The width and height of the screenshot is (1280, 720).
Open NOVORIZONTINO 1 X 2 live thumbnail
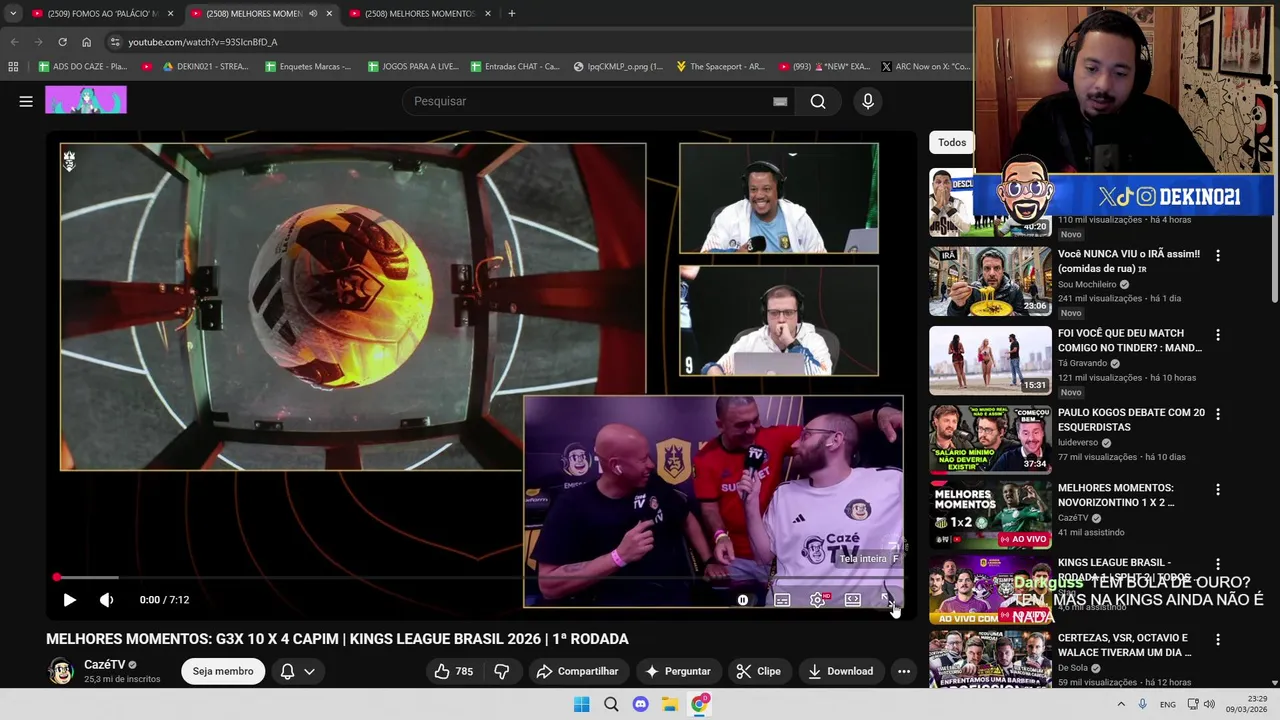tap(990, 515)
